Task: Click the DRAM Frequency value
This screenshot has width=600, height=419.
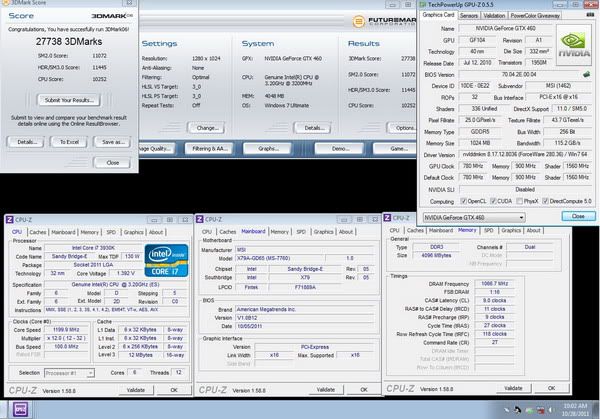Action: [x=494, y=284]
